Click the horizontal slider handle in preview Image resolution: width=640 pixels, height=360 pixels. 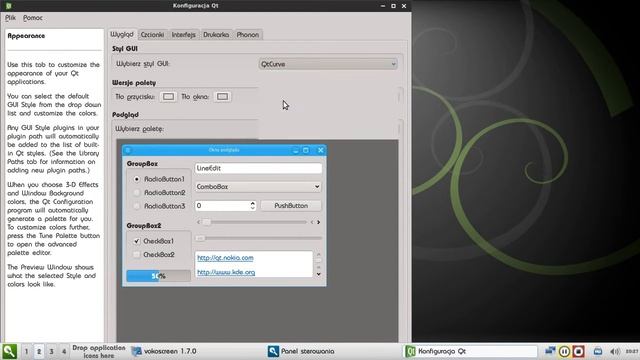click(200, 238)
